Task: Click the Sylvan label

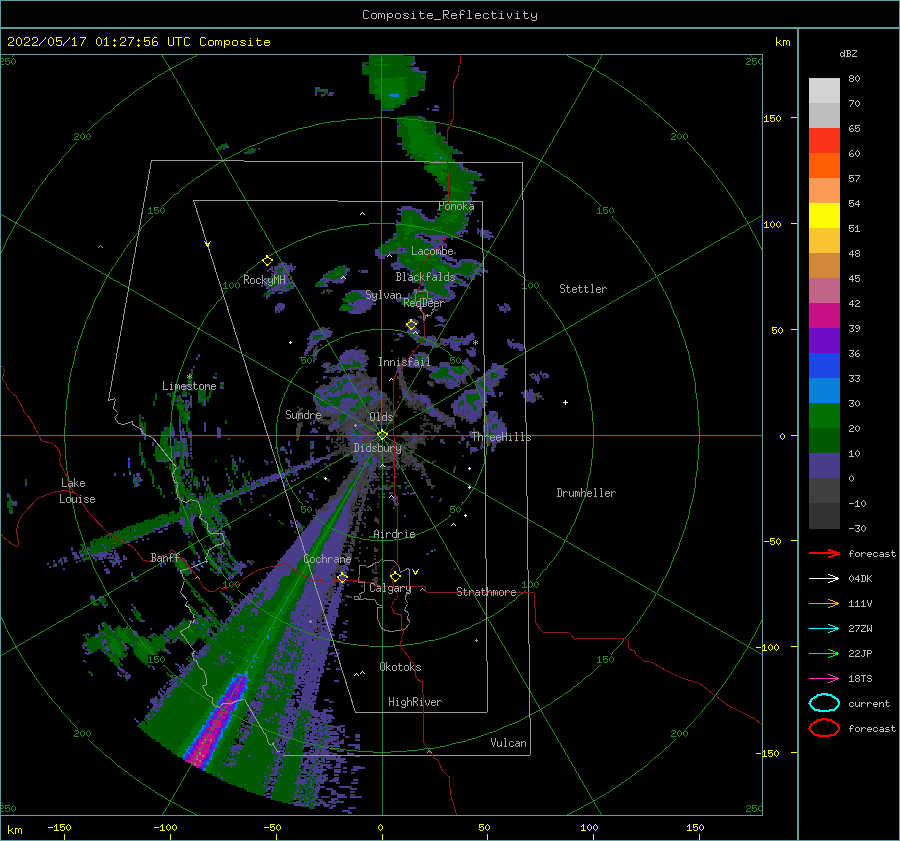Action: pyautogui.click(x=383, y=295)
